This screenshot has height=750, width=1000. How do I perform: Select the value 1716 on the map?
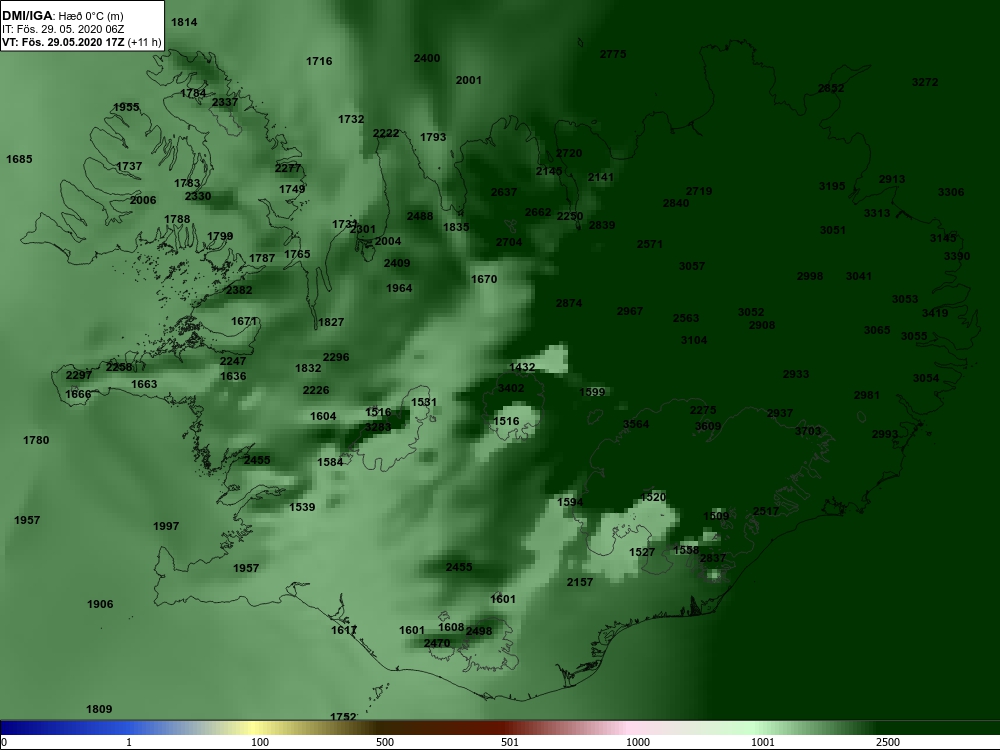coord(319,61)
